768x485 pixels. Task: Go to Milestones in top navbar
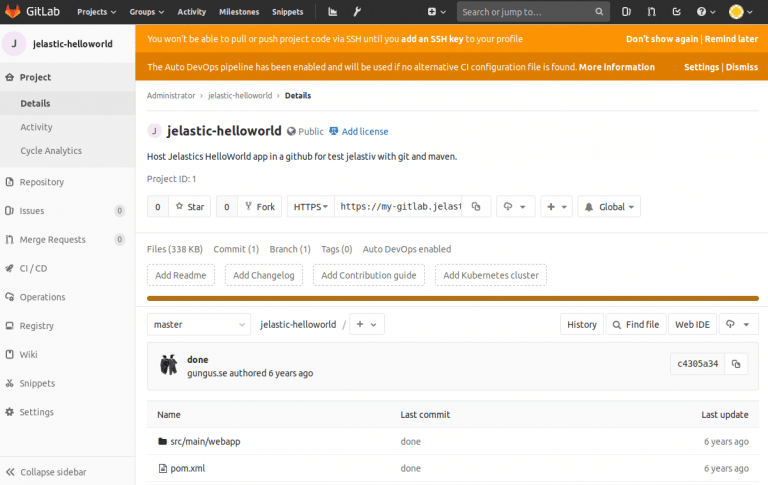pyautogui.click(x=239, y=12)
